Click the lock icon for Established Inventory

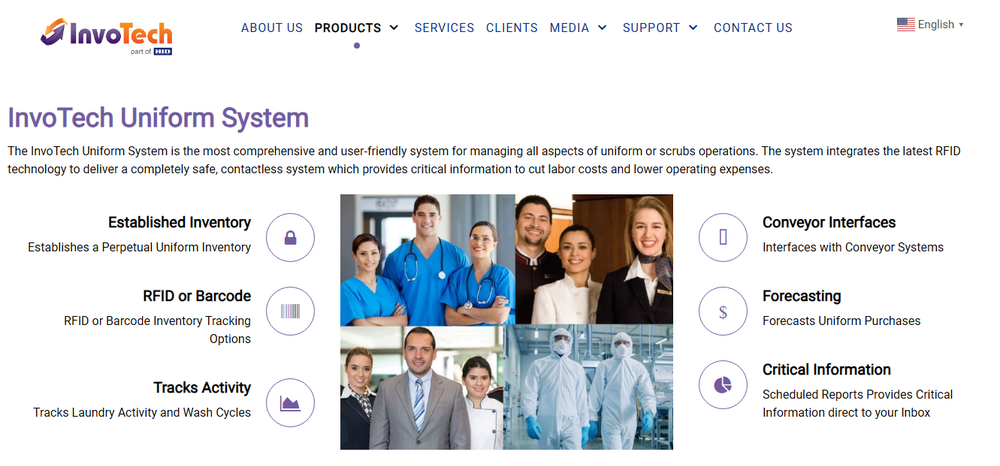tap(290, 238)
